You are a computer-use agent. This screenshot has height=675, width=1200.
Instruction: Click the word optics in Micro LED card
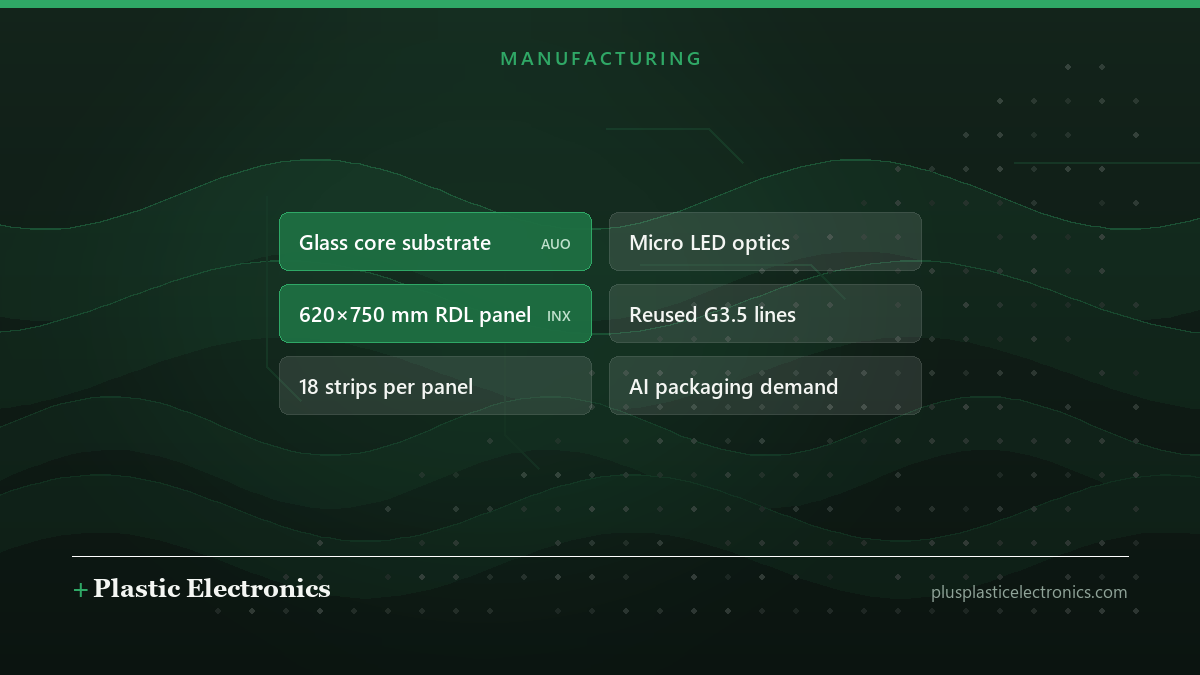[761, 244]
